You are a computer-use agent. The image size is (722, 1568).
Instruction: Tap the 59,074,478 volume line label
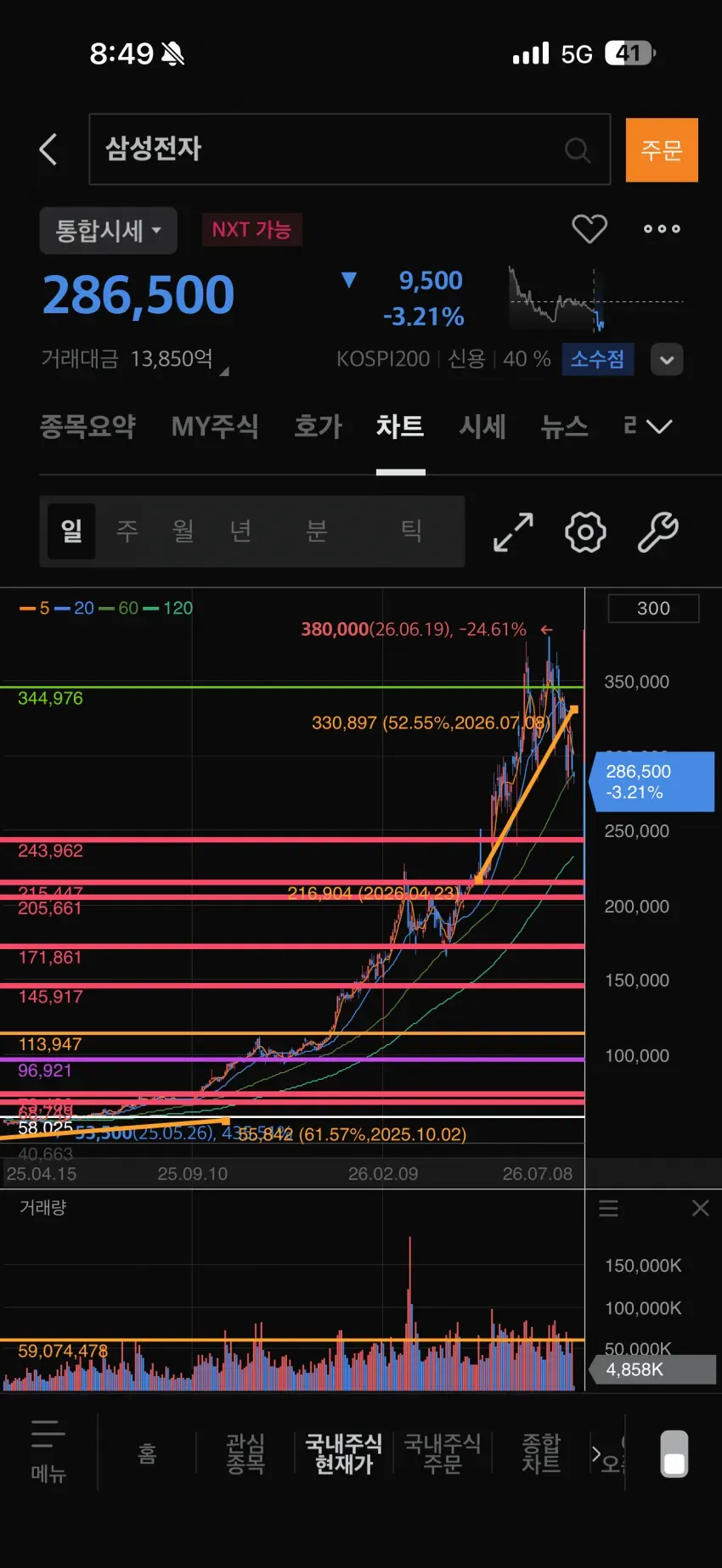63,1351
